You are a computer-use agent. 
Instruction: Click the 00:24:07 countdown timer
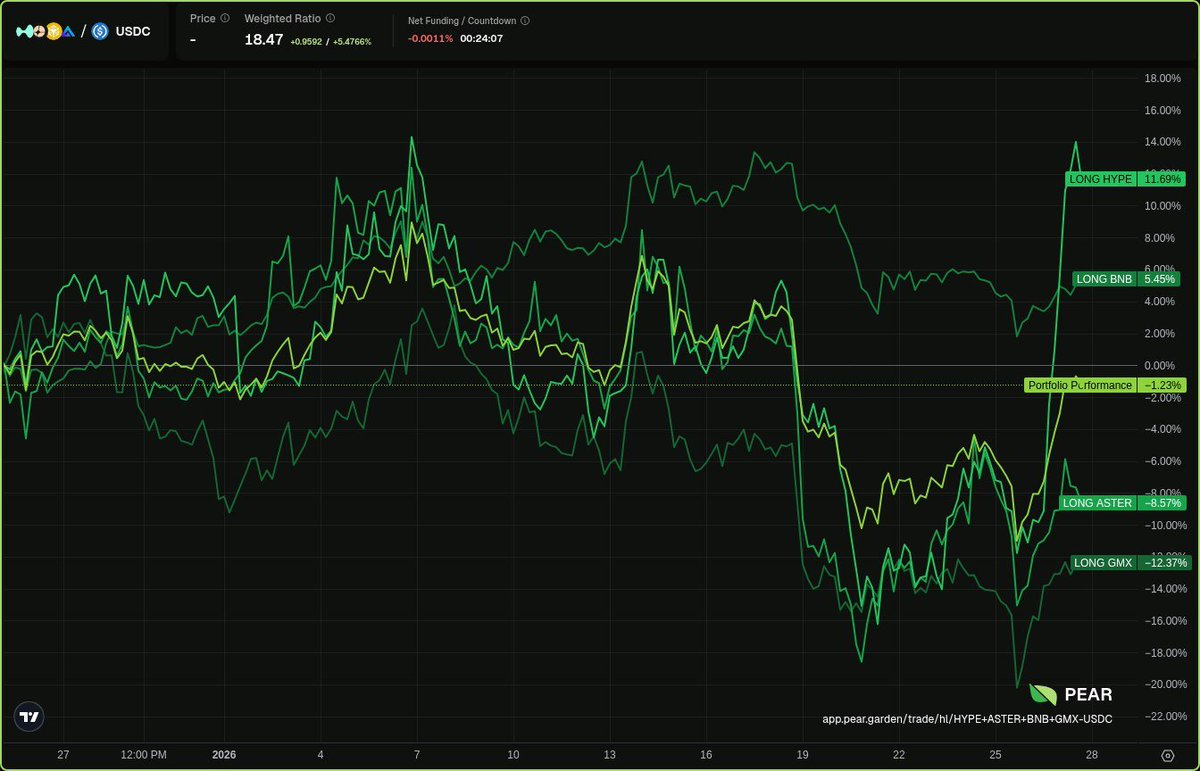(482, 39)
